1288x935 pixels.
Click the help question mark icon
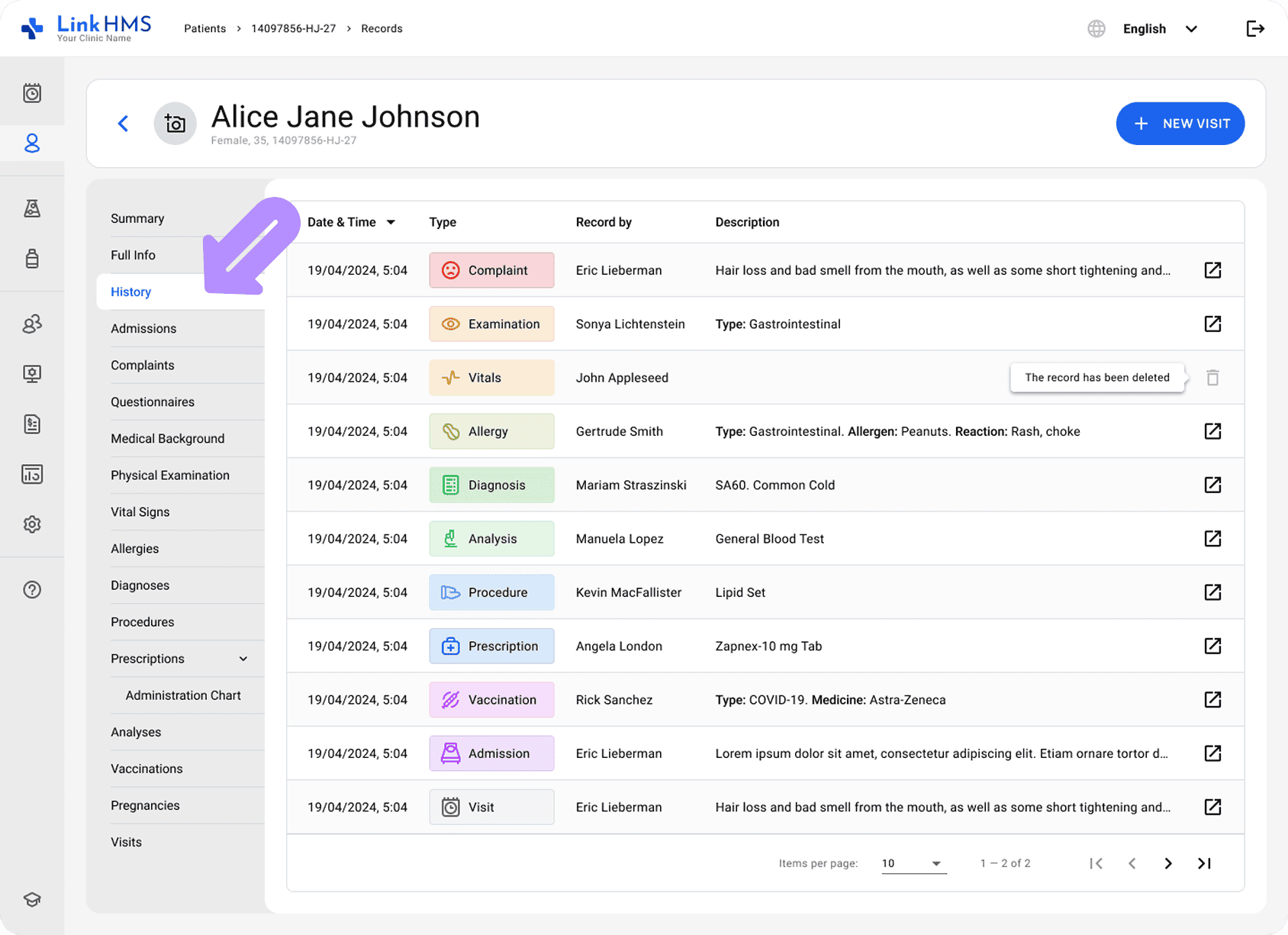pos(32,590)
